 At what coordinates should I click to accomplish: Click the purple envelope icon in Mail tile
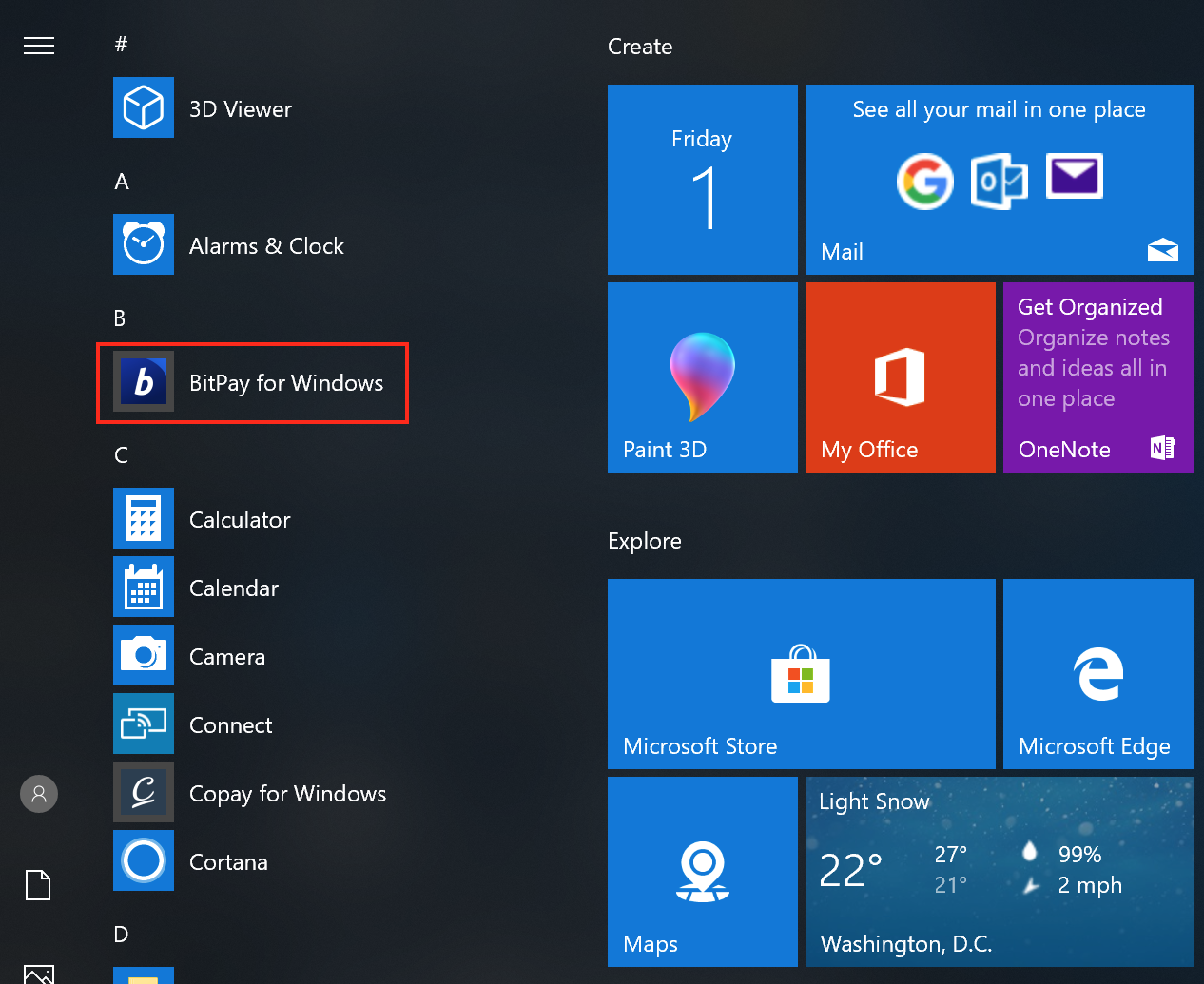tap(1075, 176)
